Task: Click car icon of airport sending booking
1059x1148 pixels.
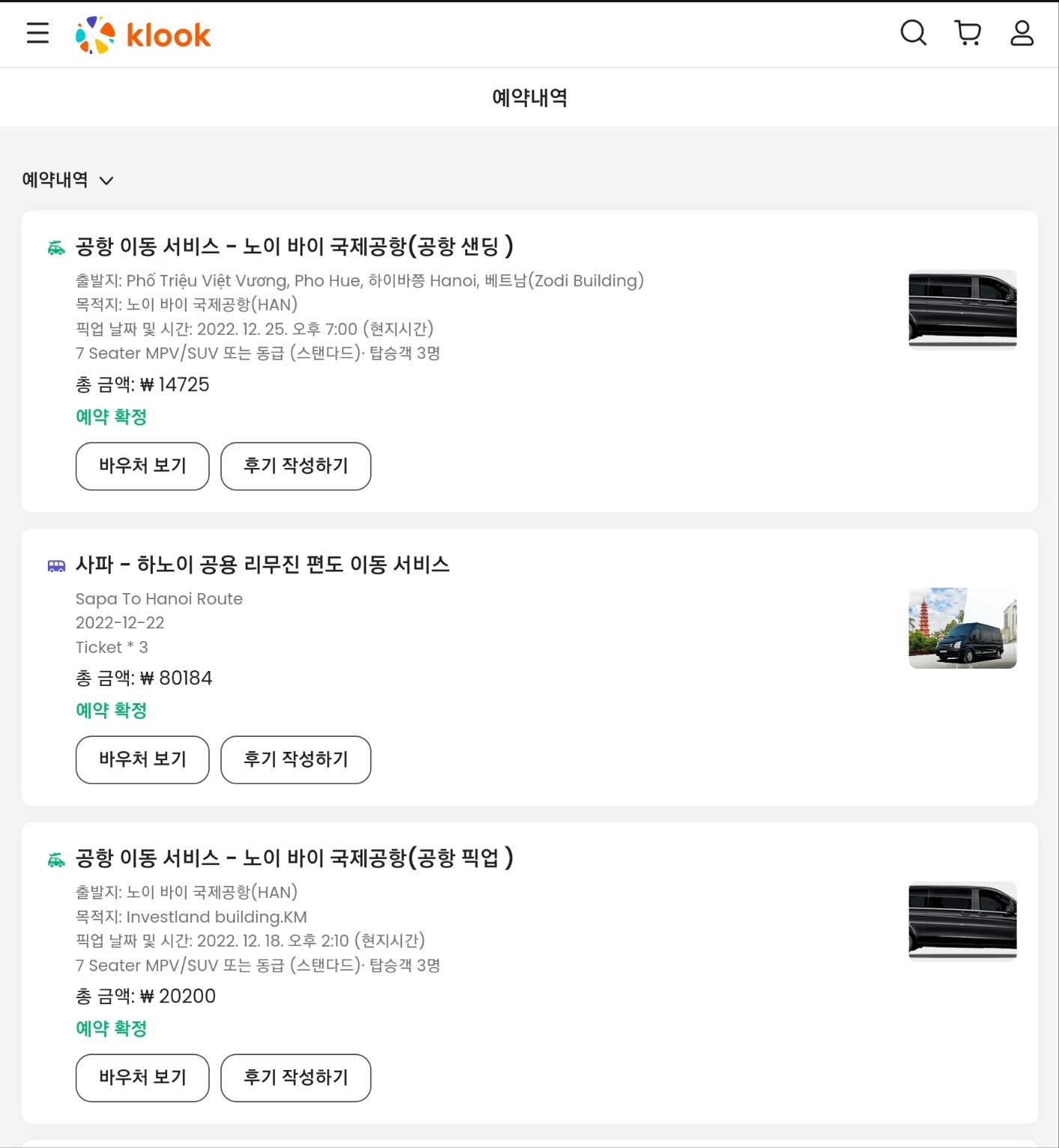Action: click(56, 248)
